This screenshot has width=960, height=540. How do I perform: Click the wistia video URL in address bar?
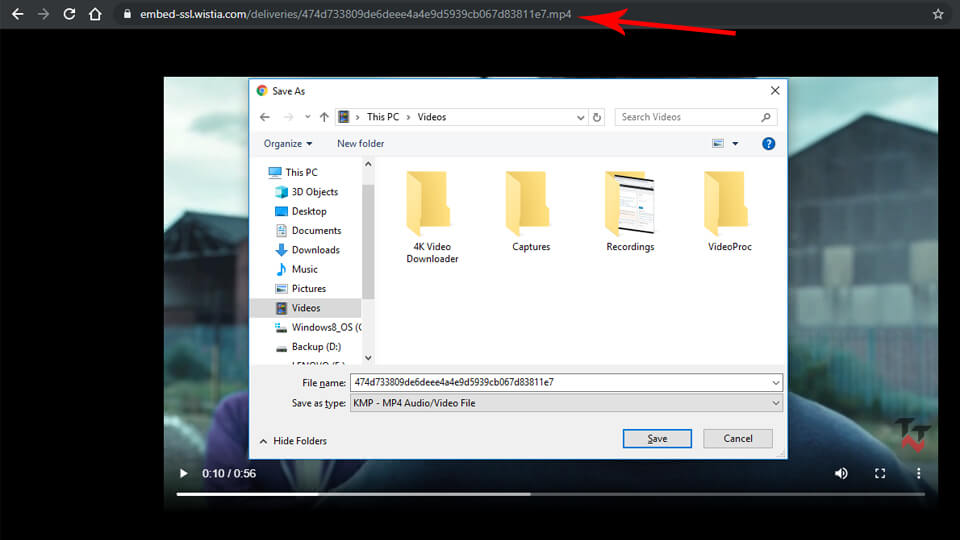pos(355,13)
